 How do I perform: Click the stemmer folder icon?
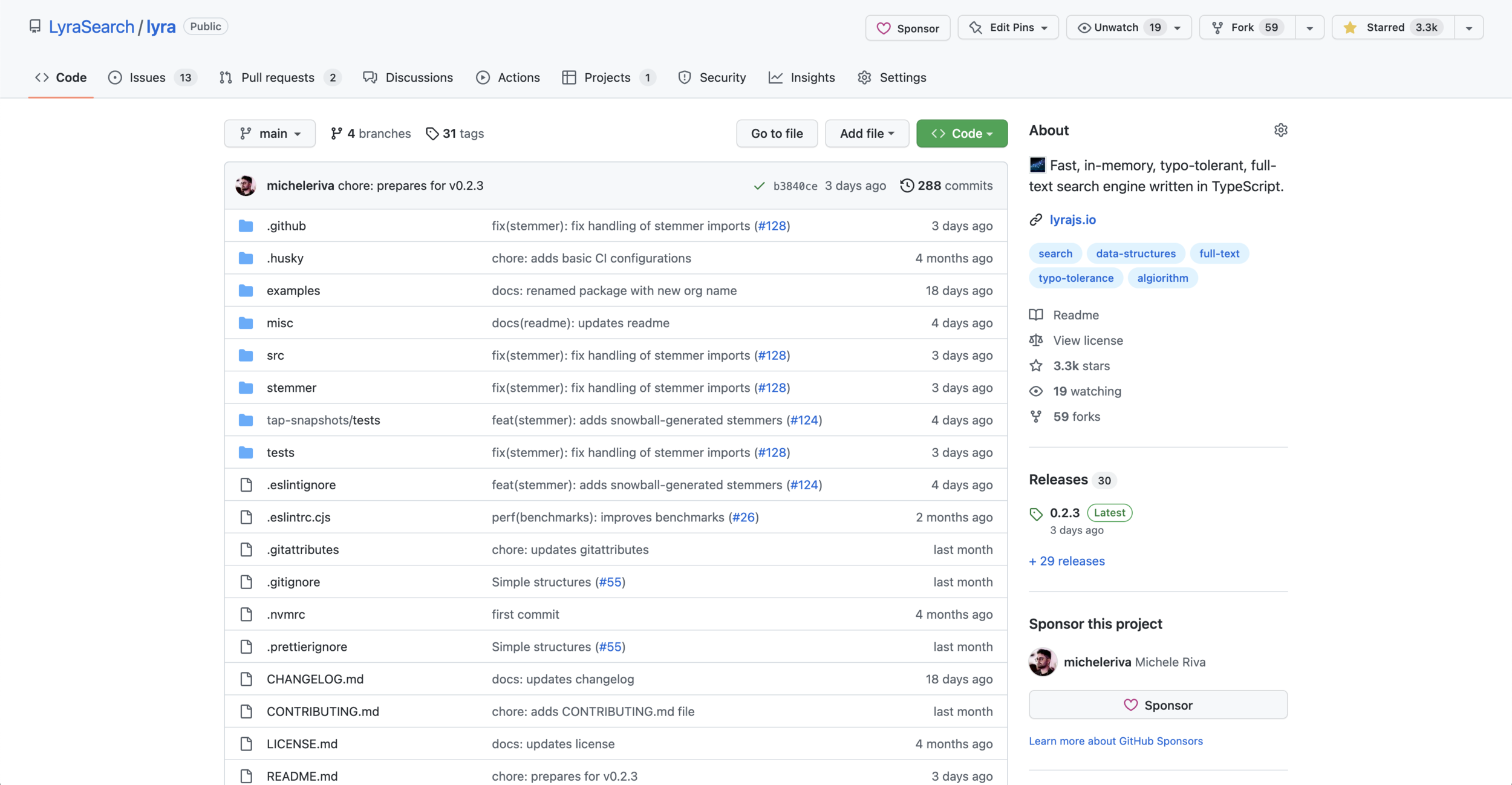246,388
